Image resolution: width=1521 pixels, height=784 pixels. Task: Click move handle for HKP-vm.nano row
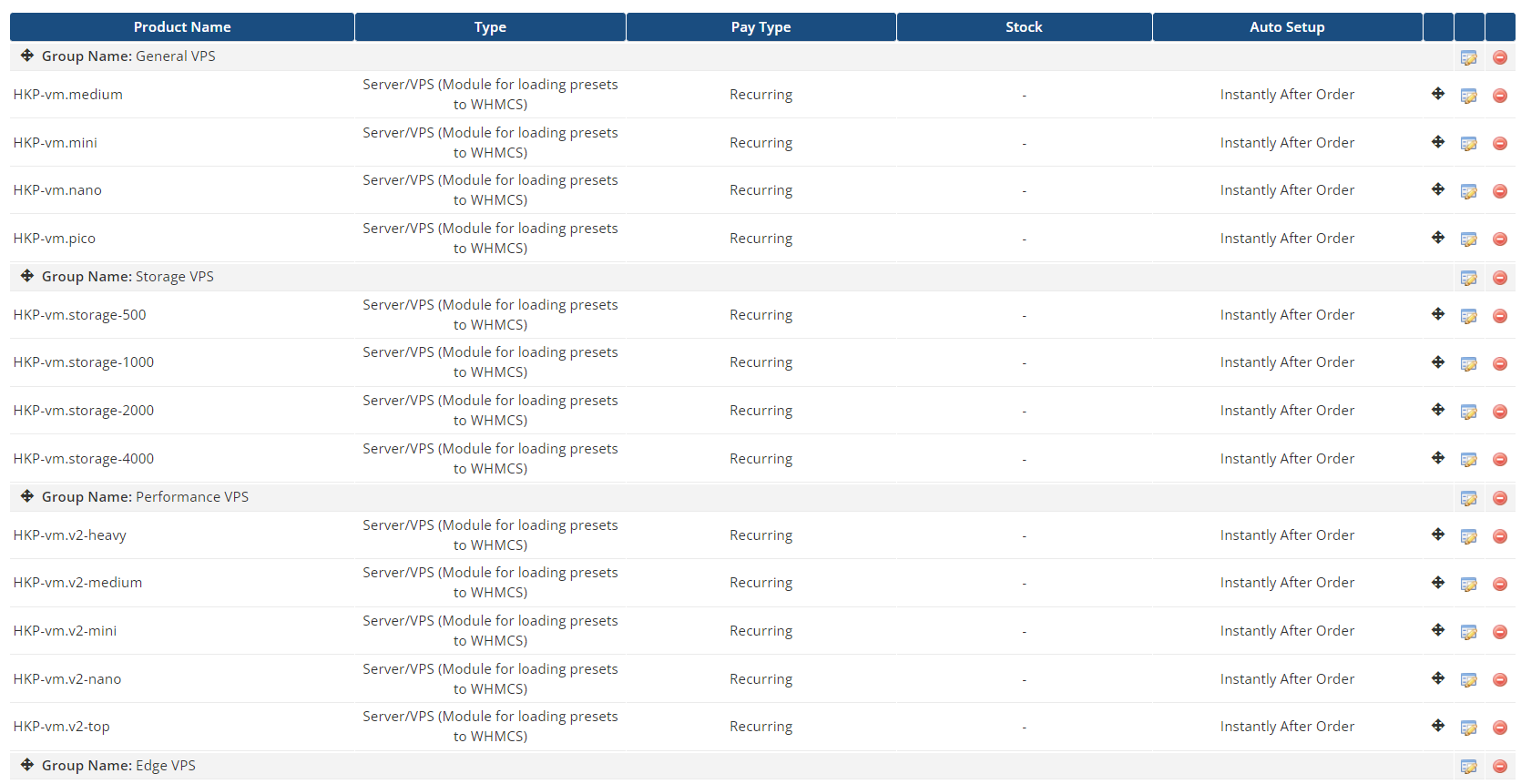(1438, 189)
